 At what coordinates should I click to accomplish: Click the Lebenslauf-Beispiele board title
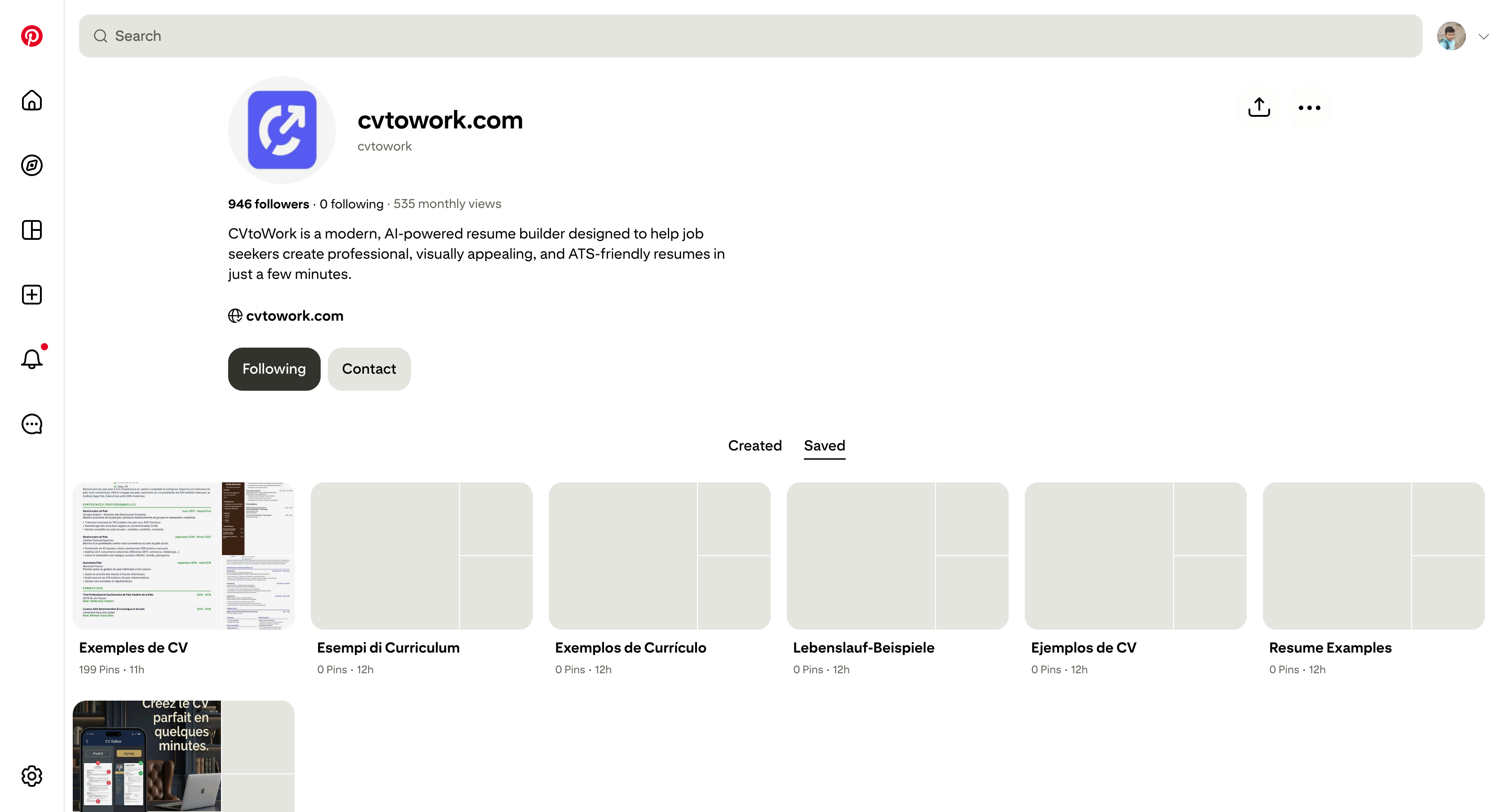tap(864, 648)
